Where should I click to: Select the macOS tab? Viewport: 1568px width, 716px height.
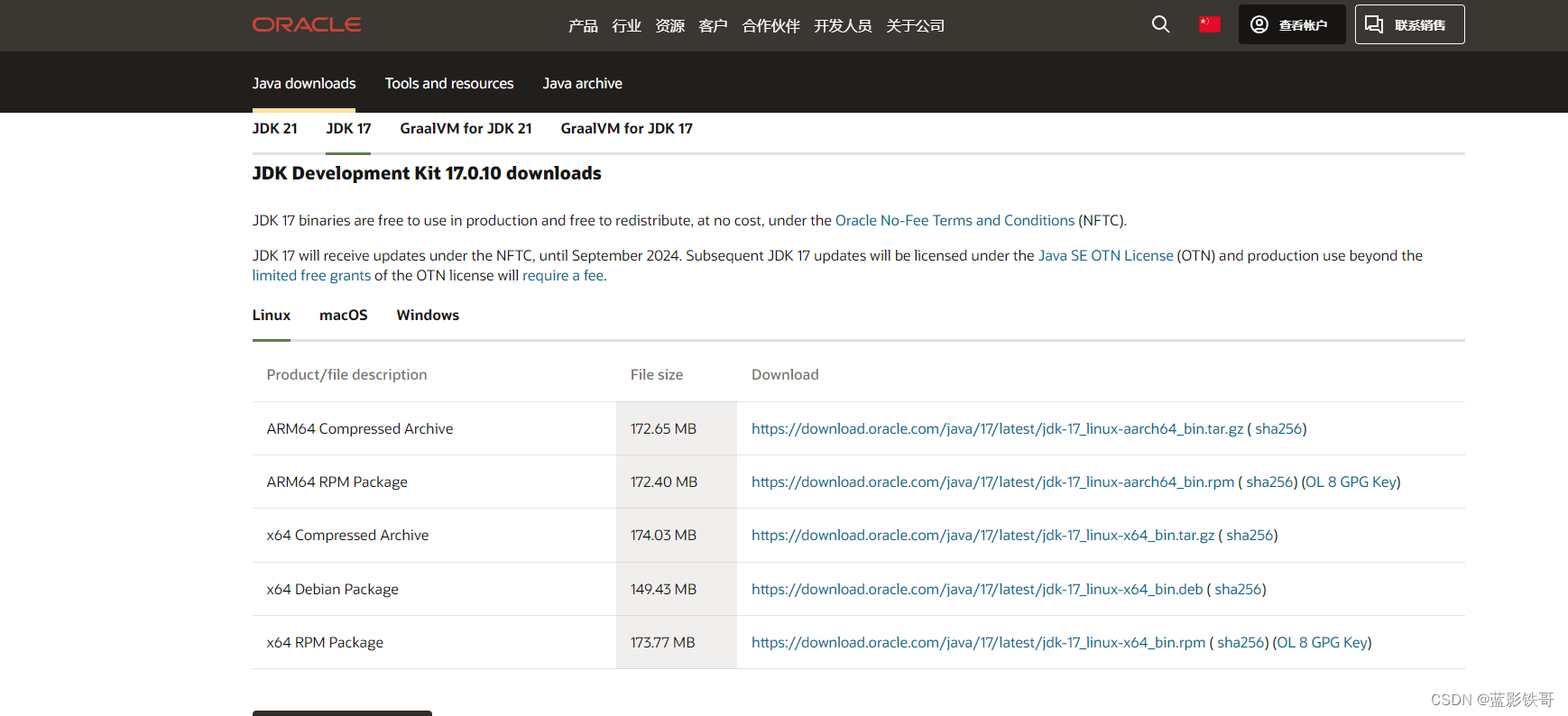click(x=344, y=315)
